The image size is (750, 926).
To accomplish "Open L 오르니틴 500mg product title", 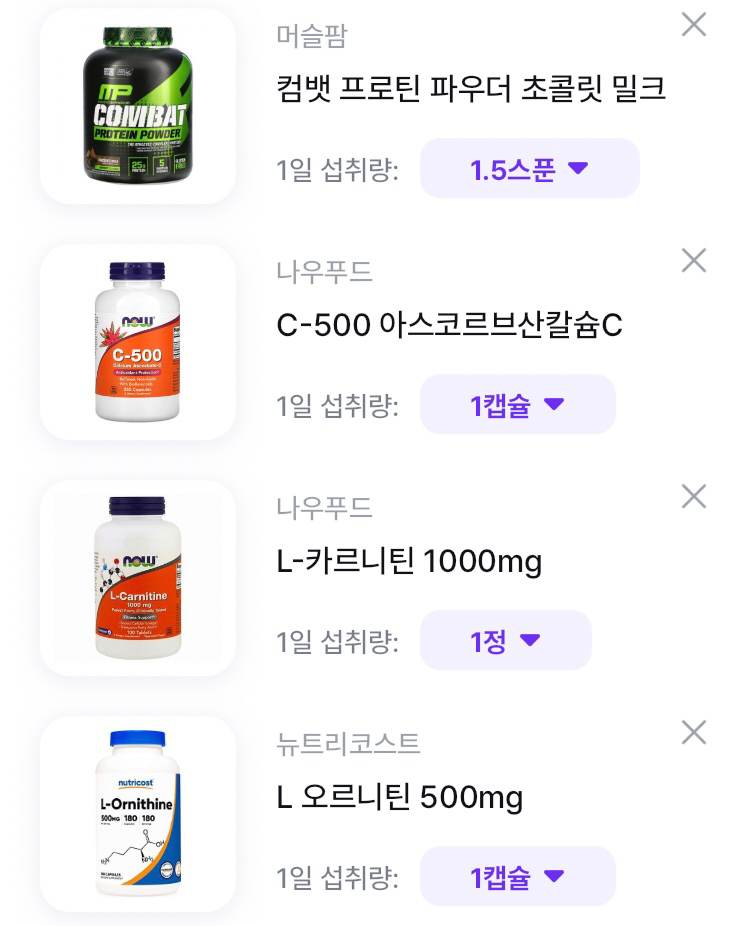I will (400, 797).
